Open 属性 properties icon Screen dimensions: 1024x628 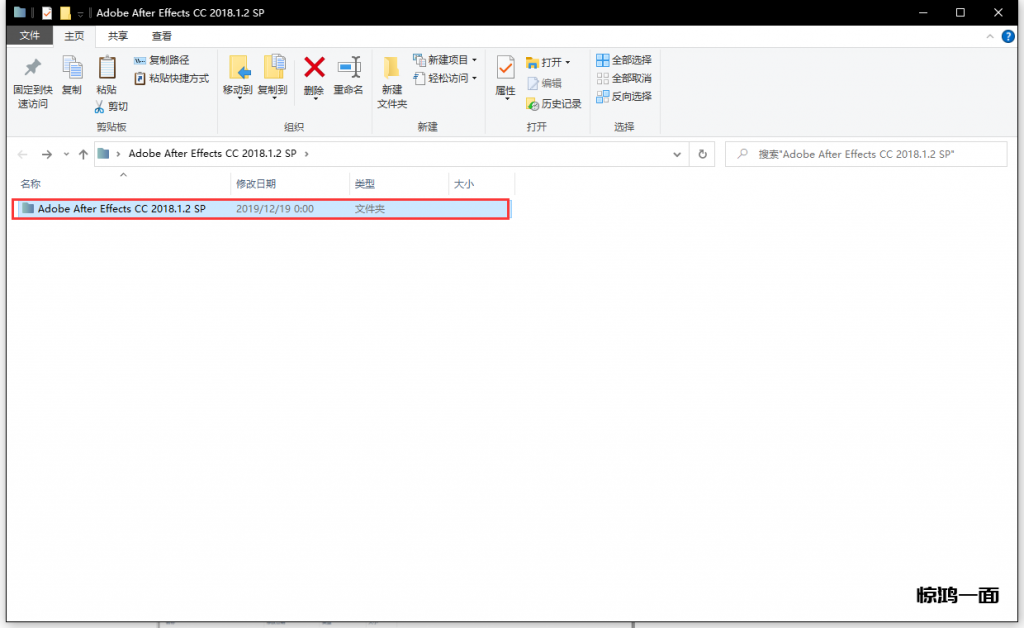tap(505, 68)
